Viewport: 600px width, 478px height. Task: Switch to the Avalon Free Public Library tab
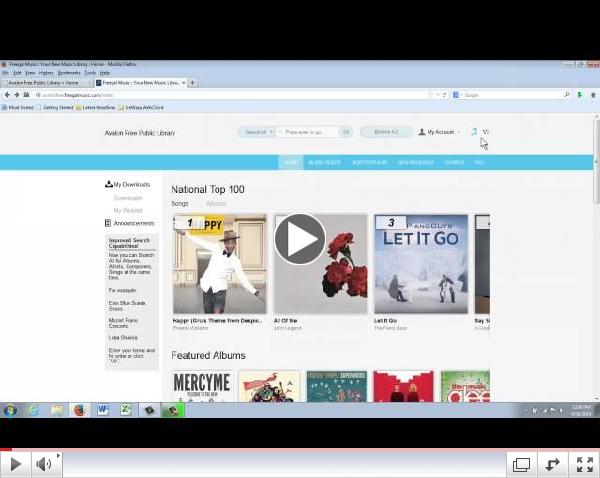[x=47, y=83]
